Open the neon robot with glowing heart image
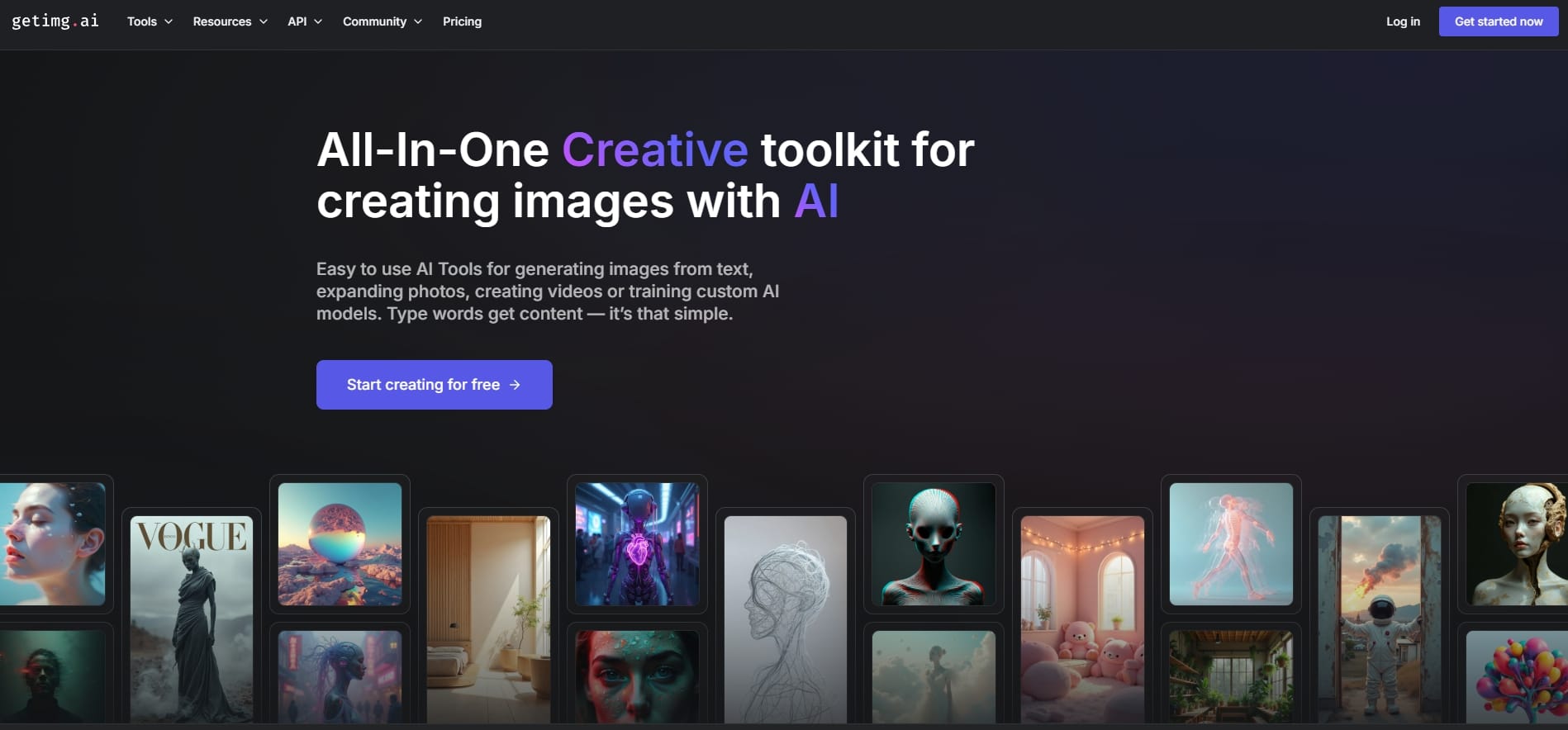1568x730 pixels. pyautogui.click(x=637, y=544)
